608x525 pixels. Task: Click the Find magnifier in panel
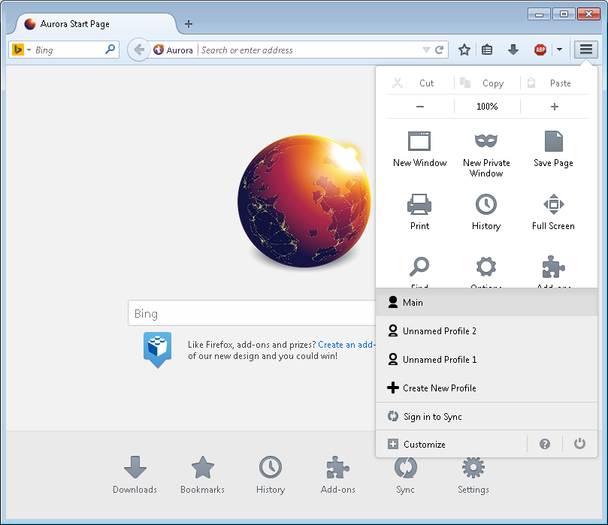tap(419, 268)
